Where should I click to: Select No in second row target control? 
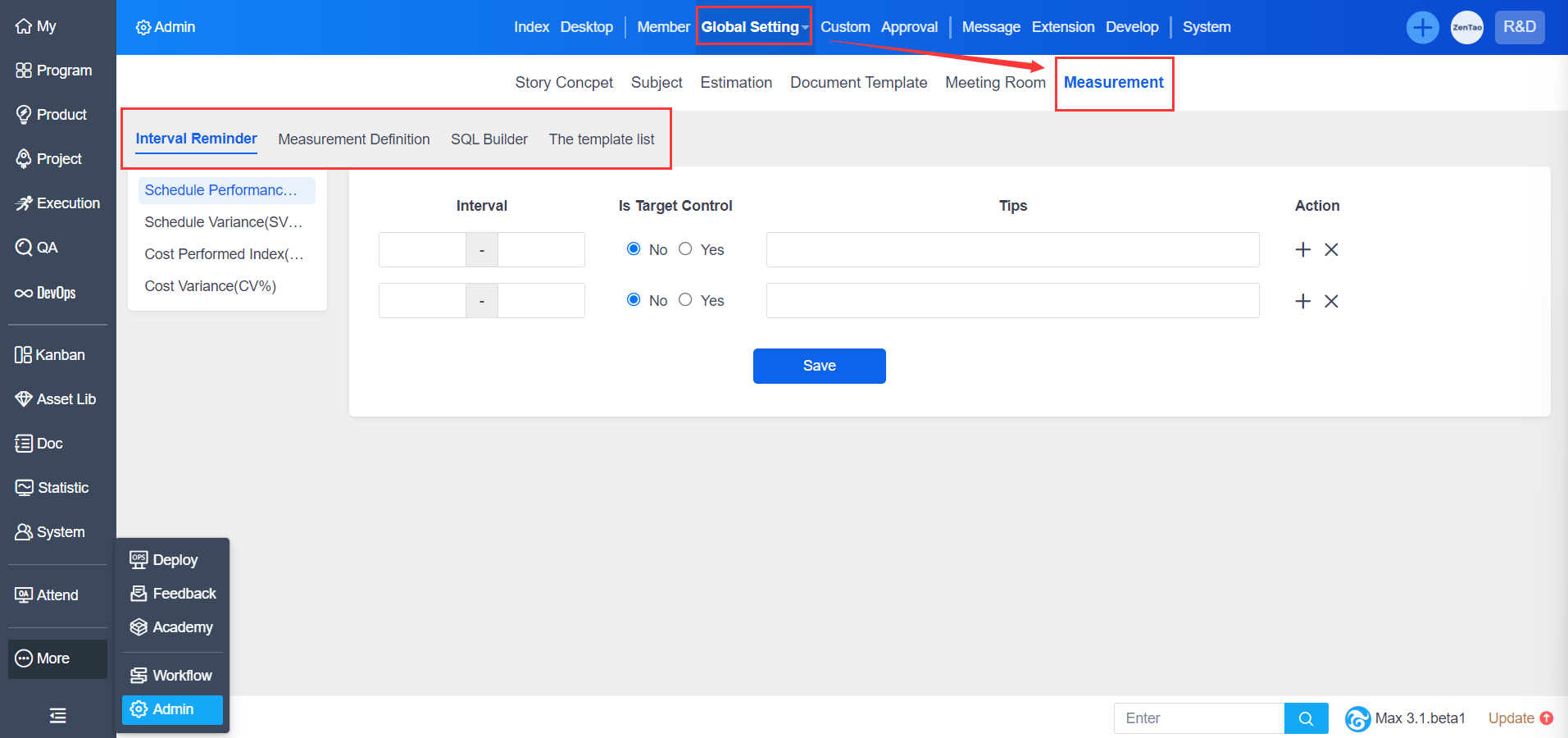(634, 300)
